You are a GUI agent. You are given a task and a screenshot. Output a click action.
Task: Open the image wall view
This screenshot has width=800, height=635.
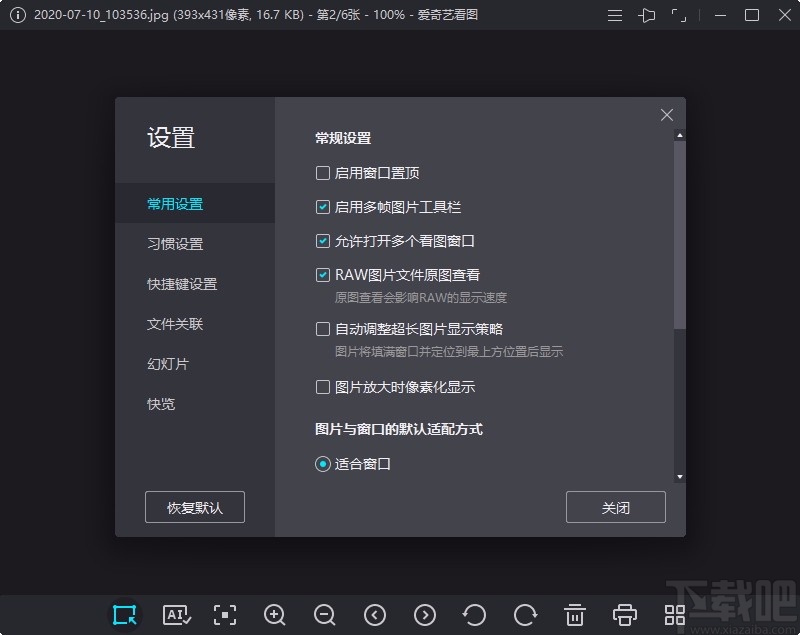(x=674, y=615)
